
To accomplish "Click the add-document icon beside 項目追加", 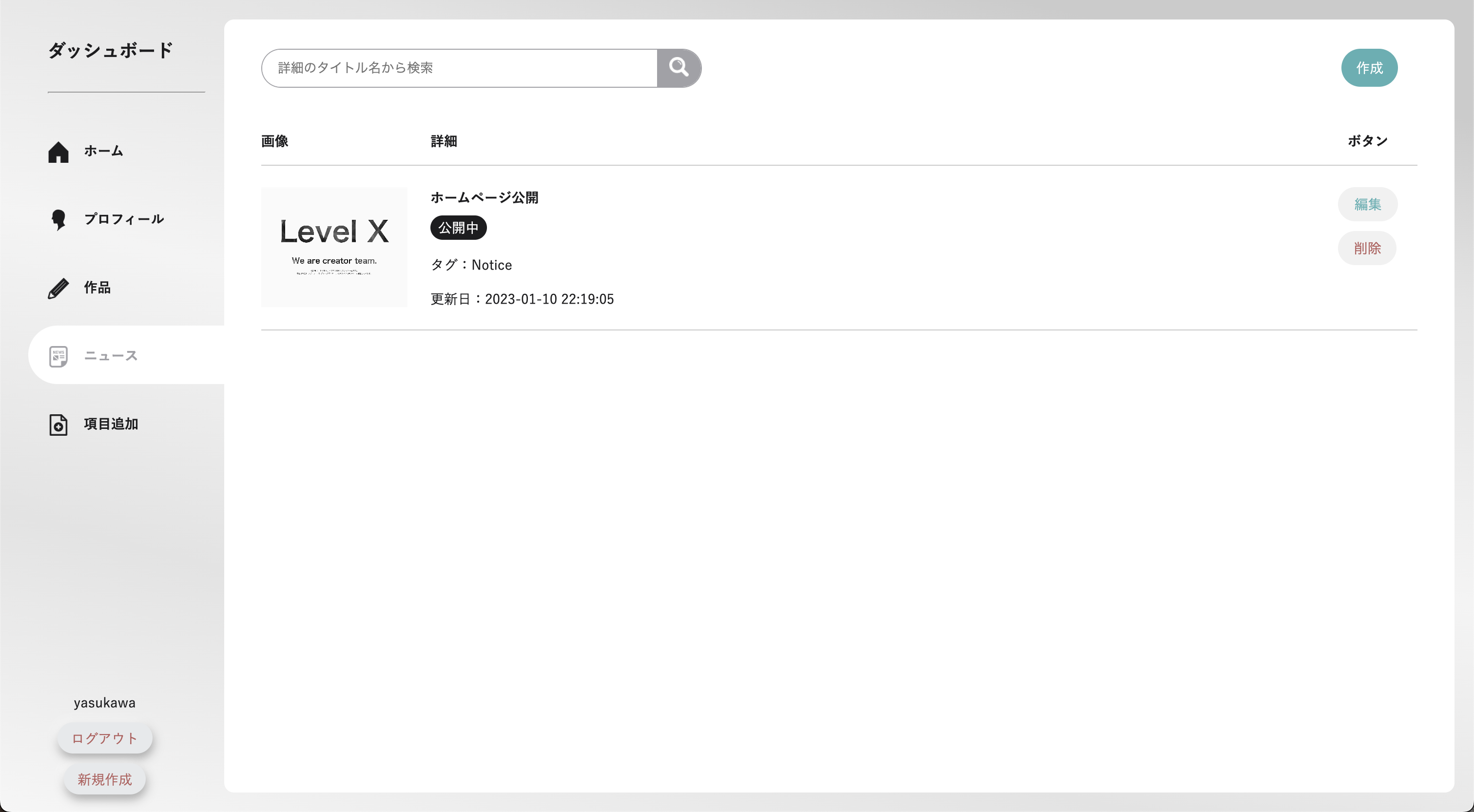I will [x=58, y=425].
